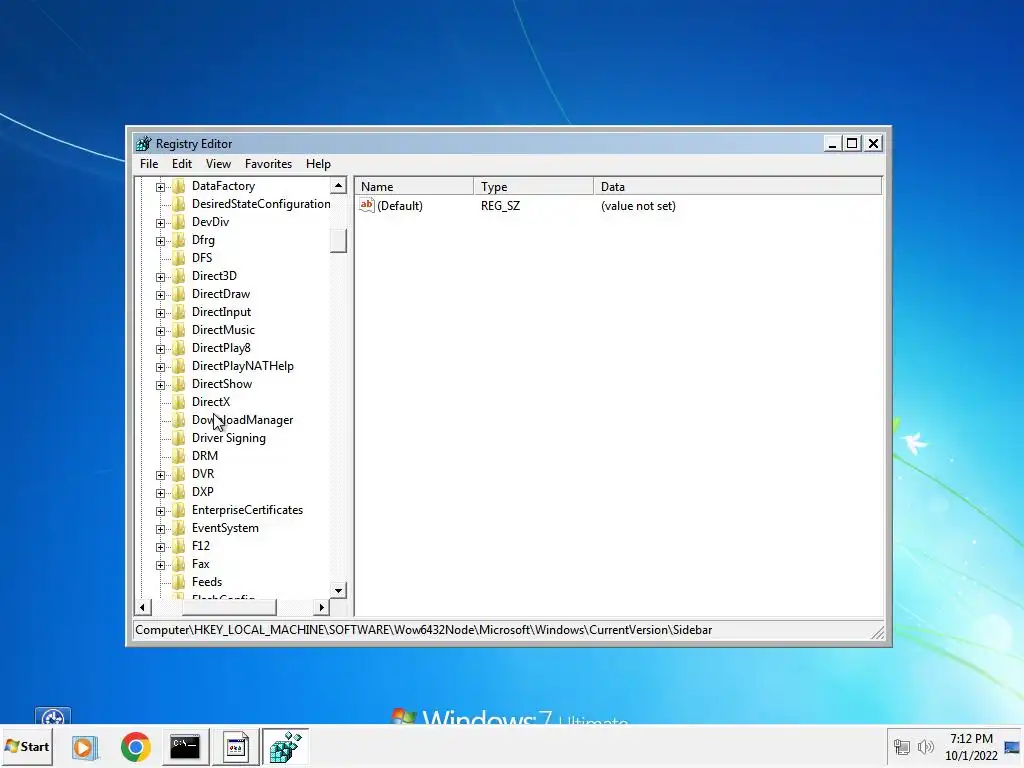Click the volume icon in system tray
1024x768 pixels.
pos(925,746)
